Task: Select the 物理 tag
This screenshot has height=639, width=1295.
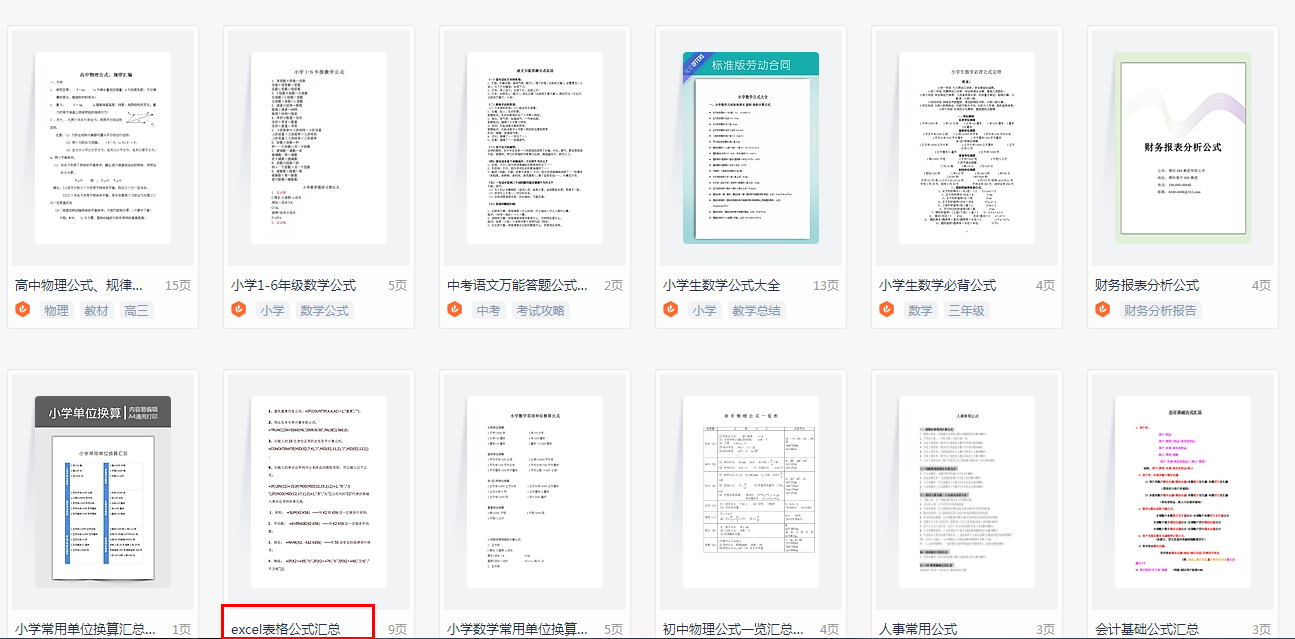Action: [57, 310]
